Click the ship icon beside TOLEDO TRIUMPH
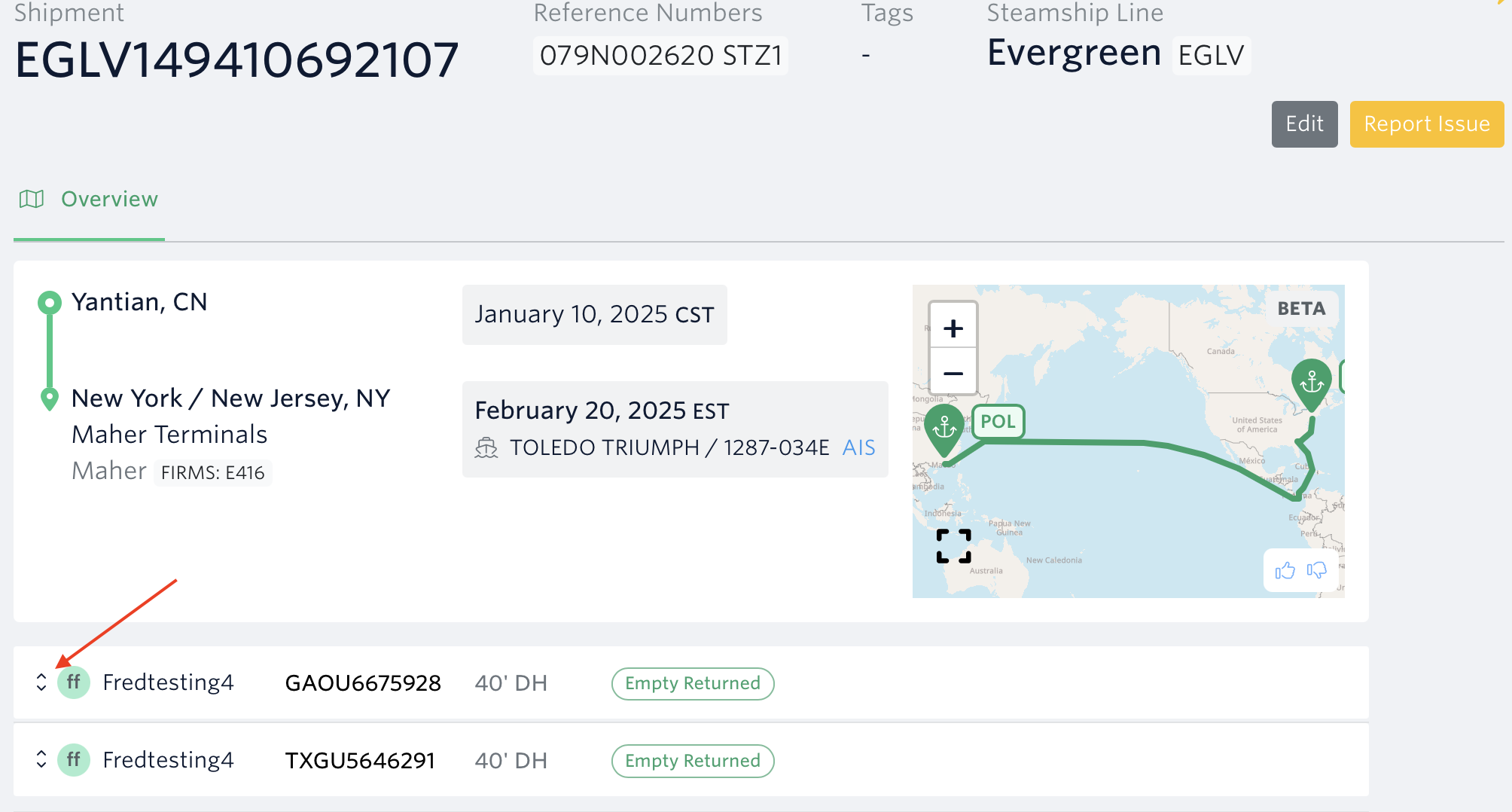Screen dimensions: 1512x812 click(486, 448)
